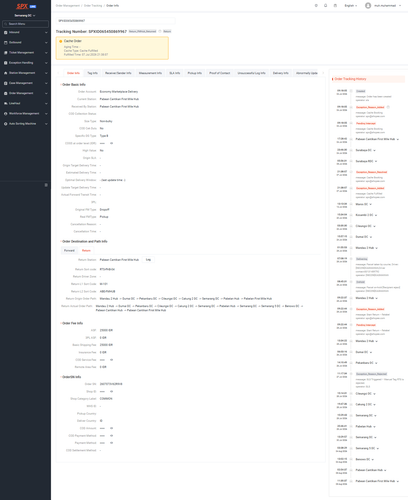Click the help icon in top bar
This screenshot has height=500, width=408.
pos(316,6)
